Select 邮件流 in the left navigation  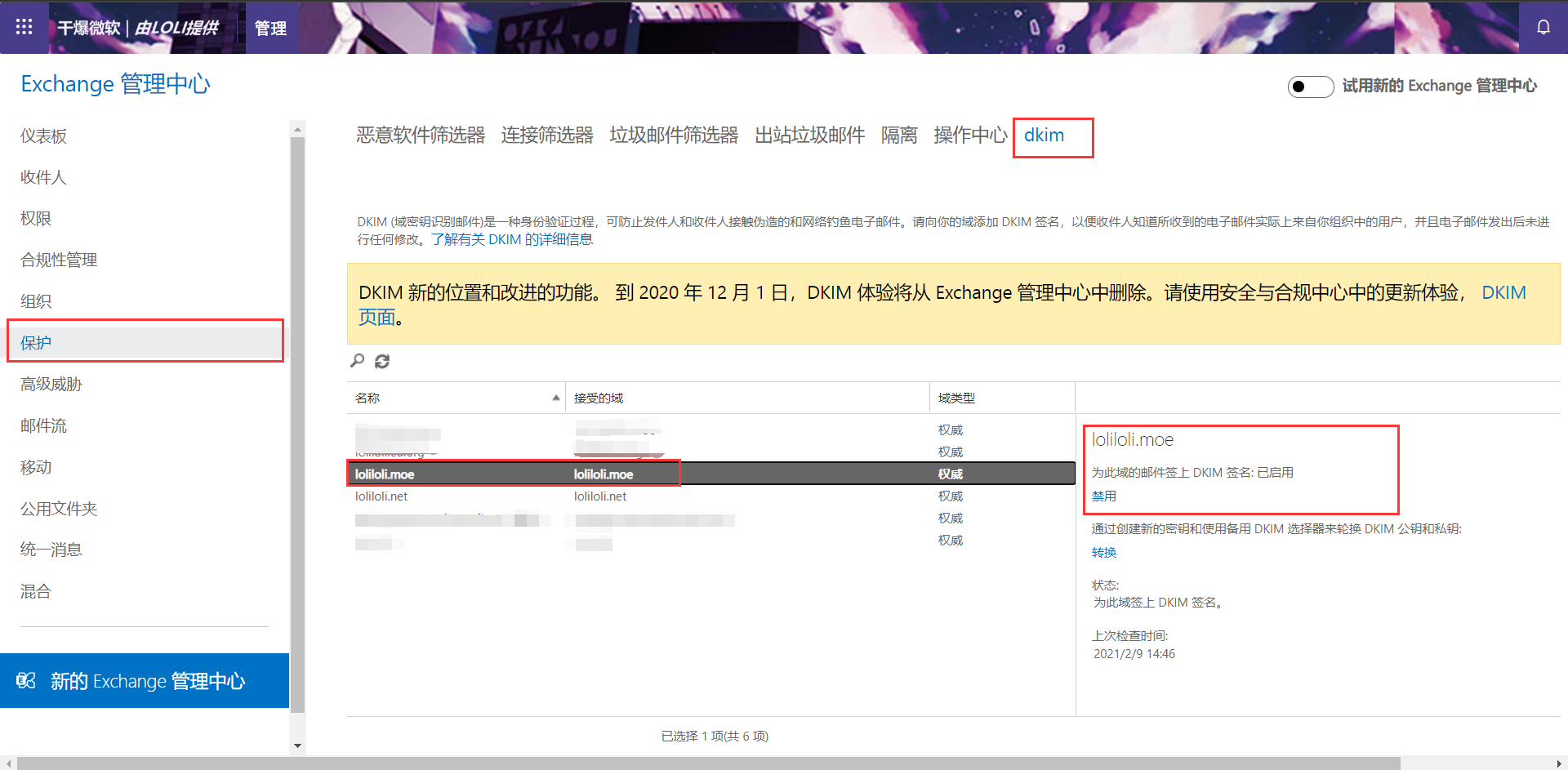(44, 425)
